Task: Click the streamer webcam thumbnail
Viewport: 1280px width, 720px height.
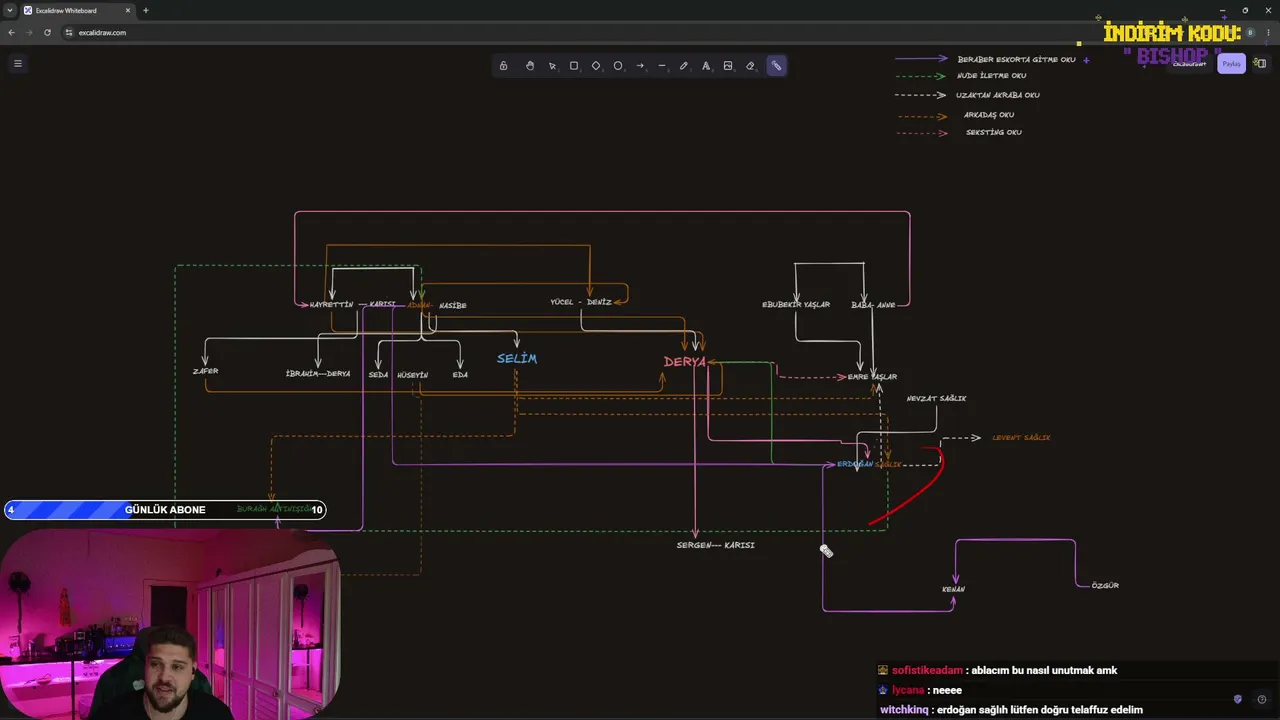Action: pos(170,624)
